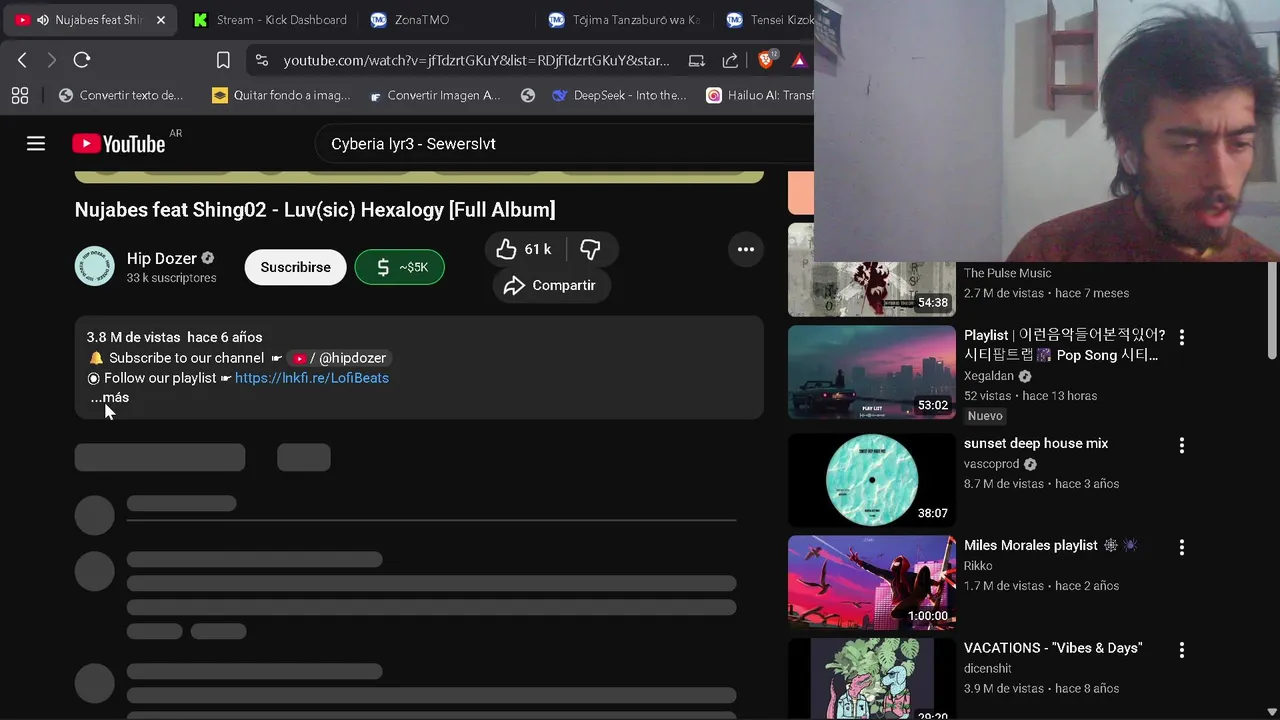
Task: Open the lnkfi.re/LofiBeats link
Action: 312,378
